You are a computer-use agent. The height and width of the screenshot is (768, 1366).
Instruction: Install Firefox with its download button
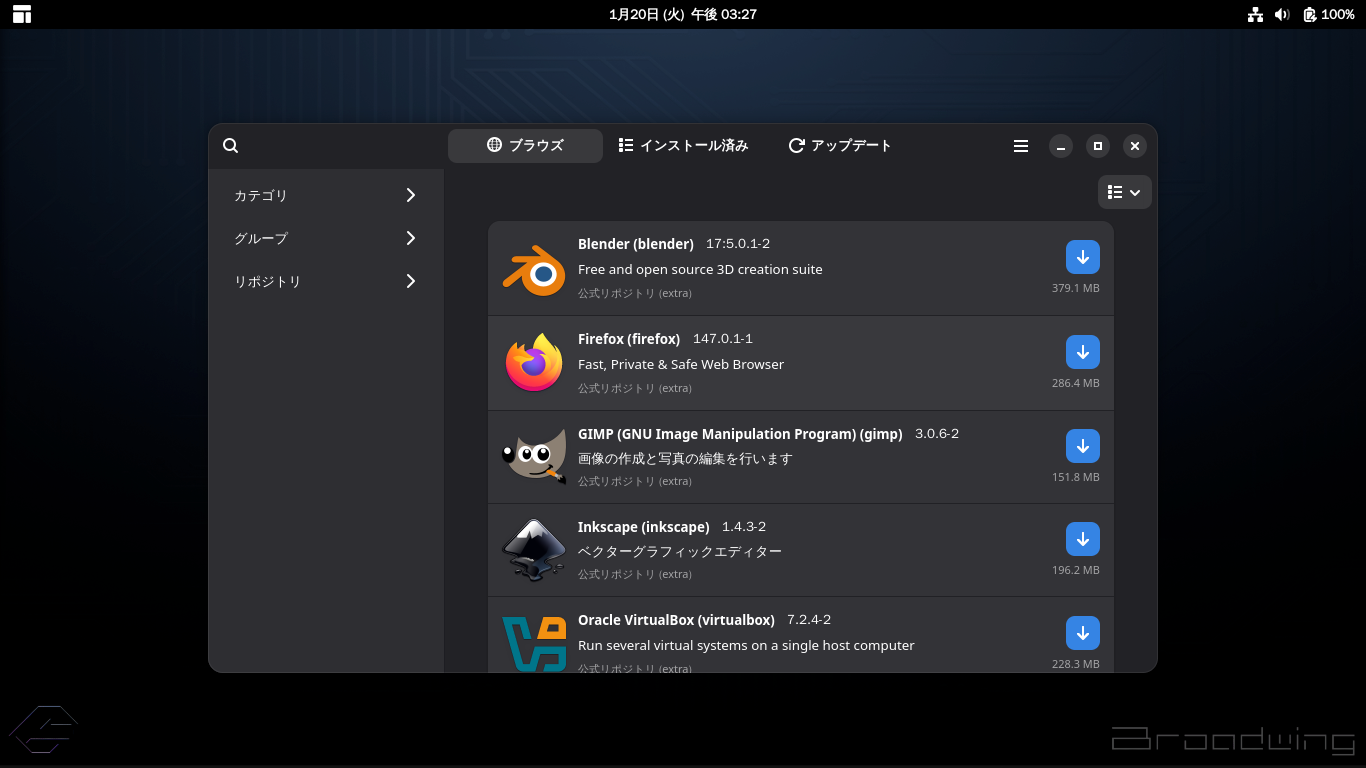(x=1083, y=352)
